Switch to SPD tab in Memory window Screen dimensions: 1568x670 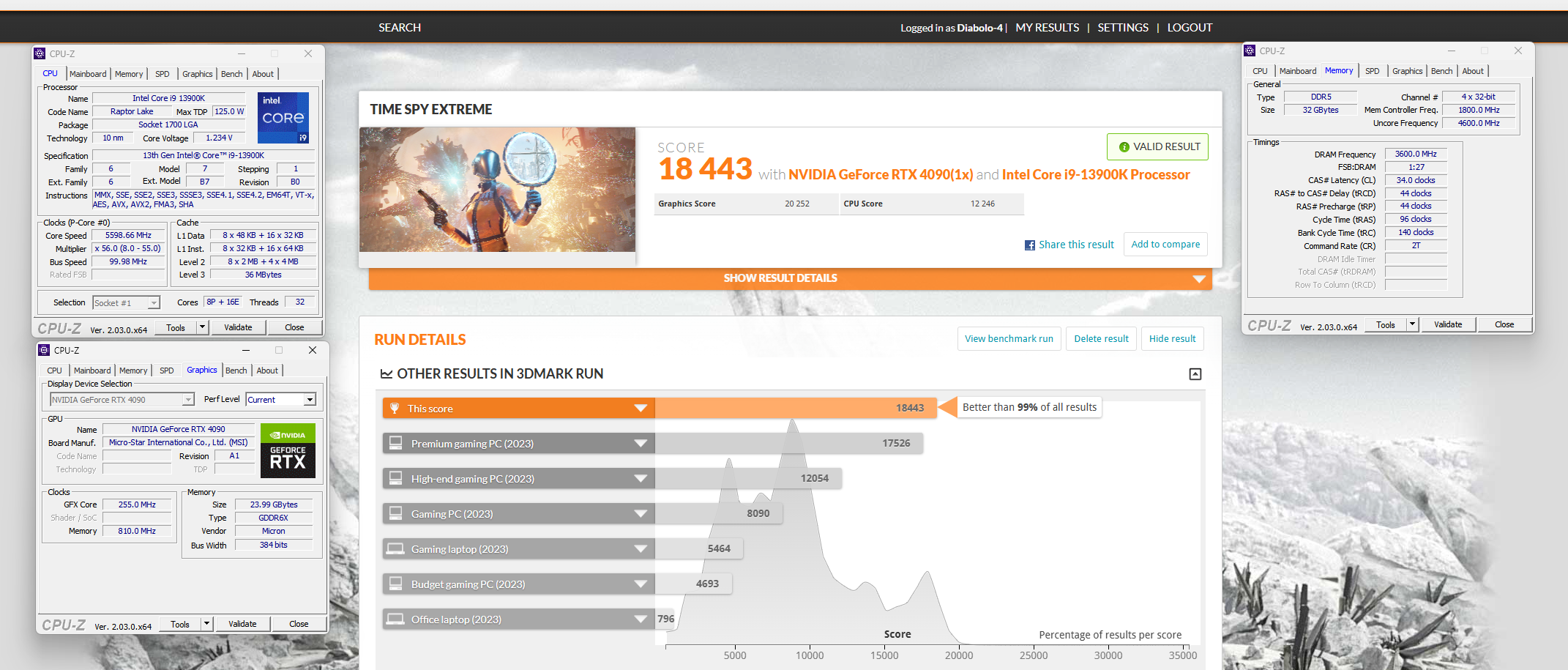click(1372, 71)
